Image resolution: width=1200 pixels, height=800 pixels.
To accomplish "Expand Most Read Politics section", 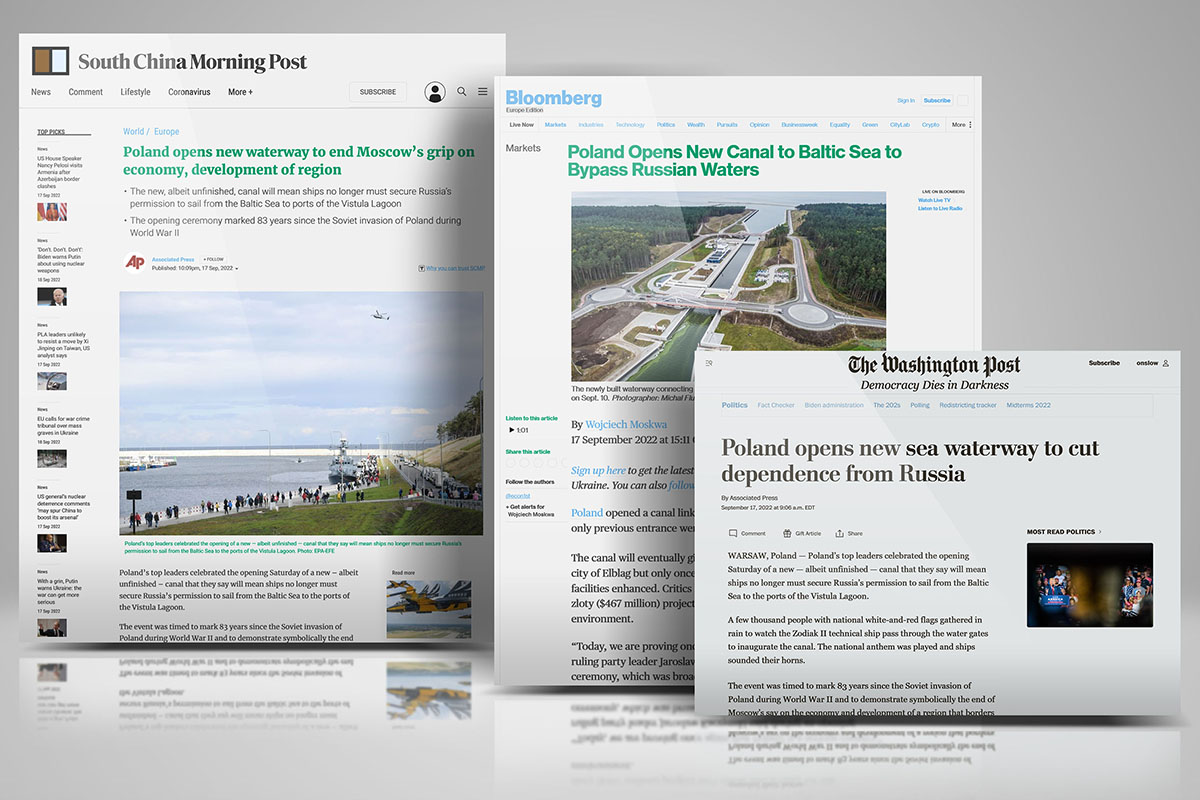I will tap(1100, 532).
